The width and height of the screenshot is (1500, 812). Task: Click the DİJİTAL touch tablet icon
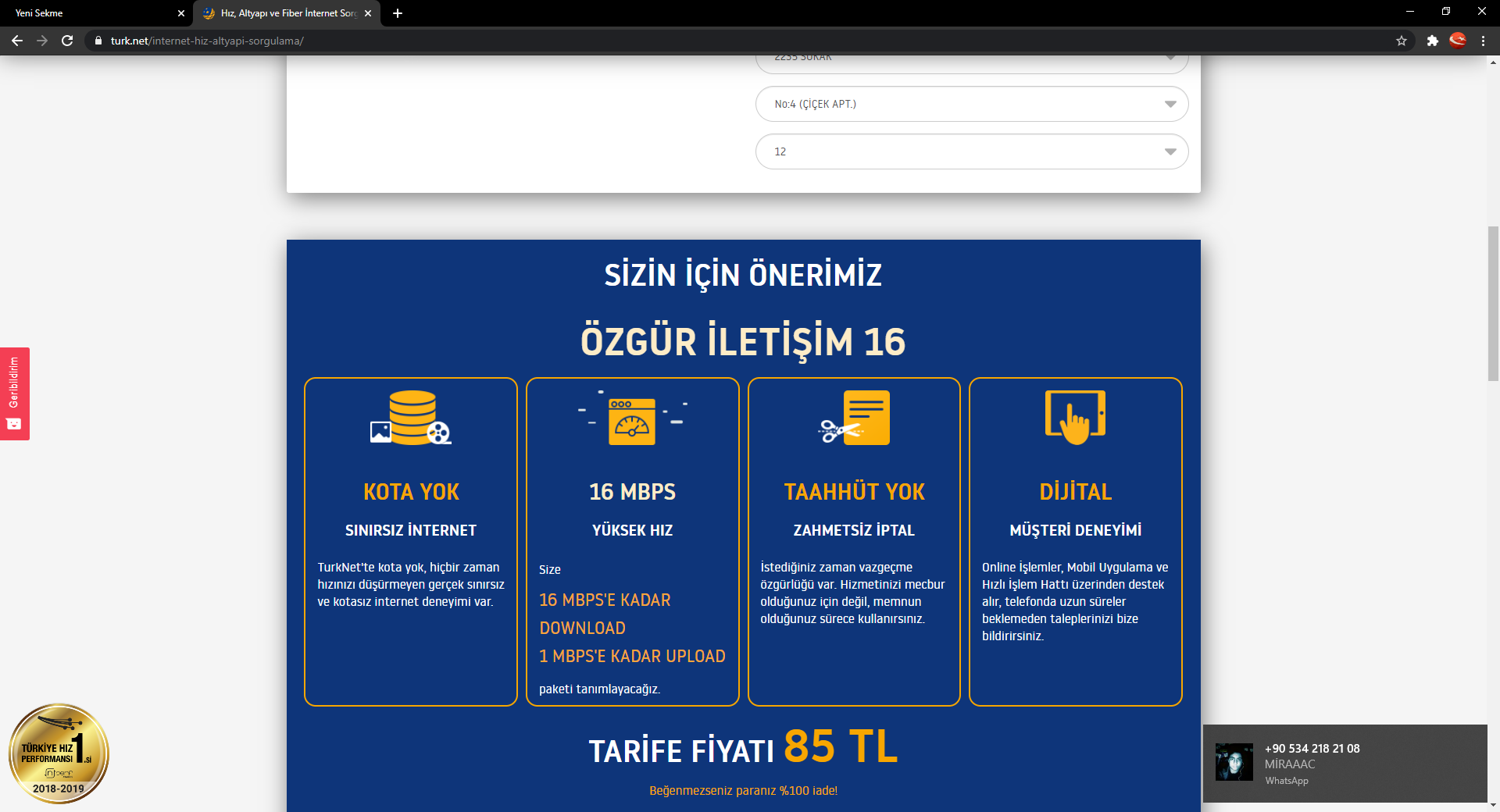[1076, 418]
